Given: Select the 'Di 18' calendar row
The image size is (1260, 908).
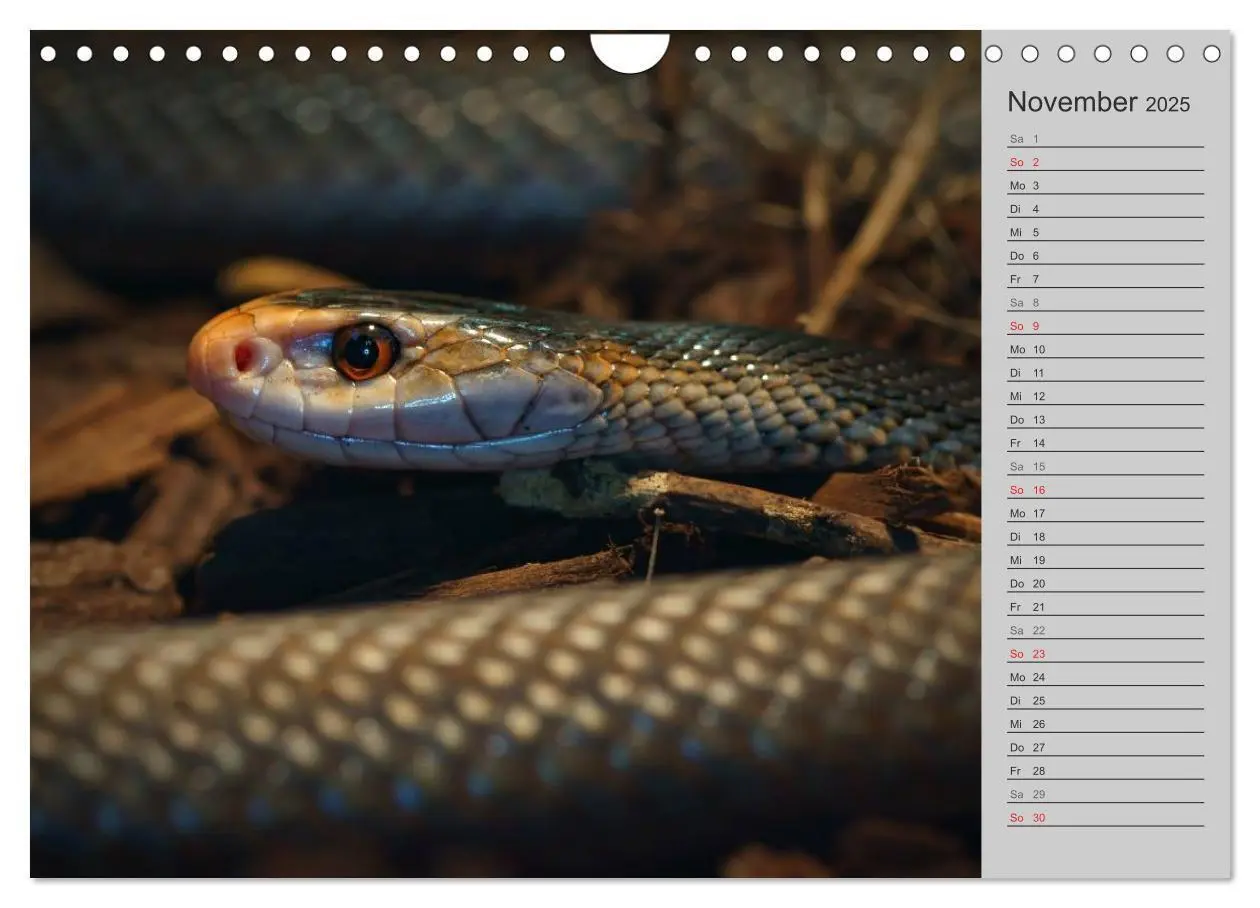Looking at the screenshot, I should coord(1105,537).
